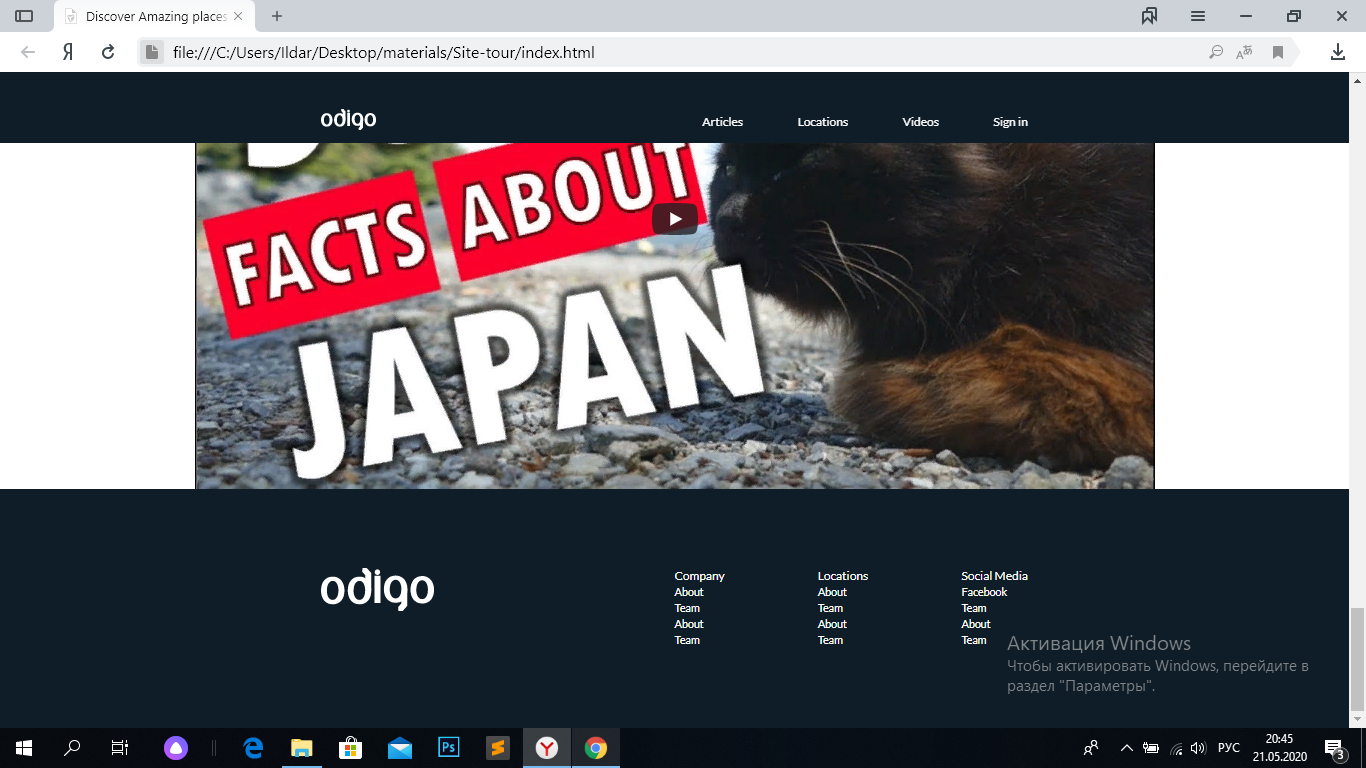Open the bookmarks manager icon in title bar
1366x768 pixels.
point(1149,16)
